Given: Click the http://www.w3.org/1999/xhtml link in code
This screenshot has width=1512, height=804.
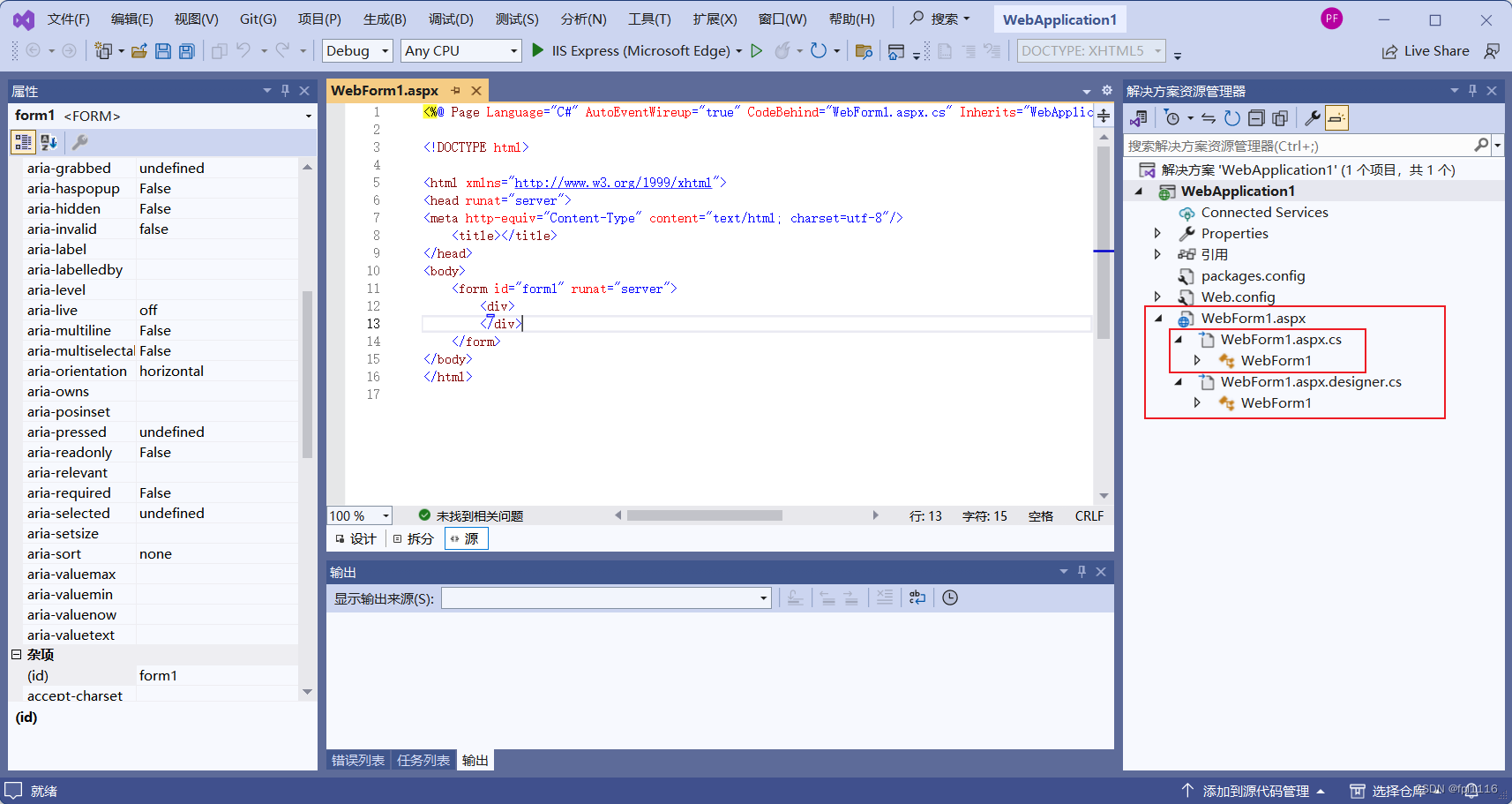Looking at the screenshot, I should (x=613, y=183).
